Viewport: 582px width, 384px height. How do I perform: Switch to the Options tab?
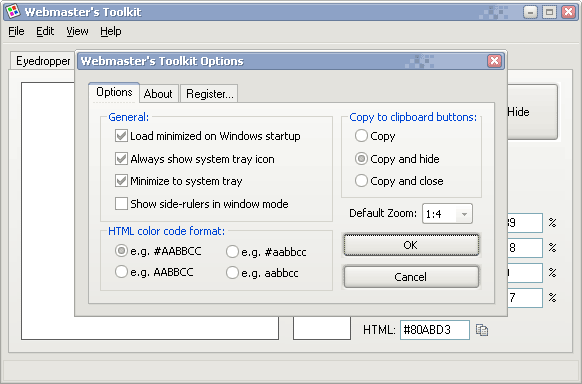coord(114,92)
